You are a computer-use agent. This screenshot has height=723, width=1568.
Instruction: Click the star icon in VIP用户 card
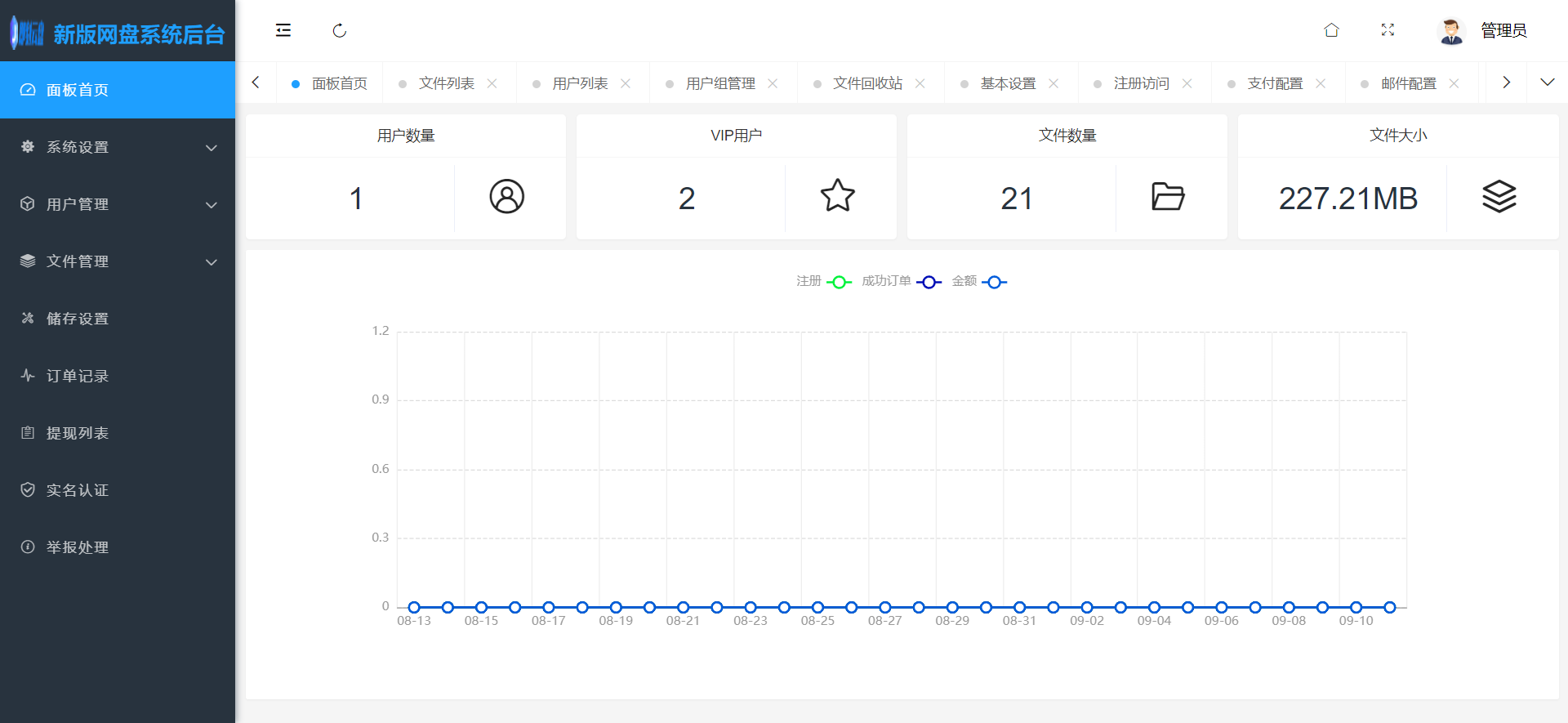[x=838, y=196]
